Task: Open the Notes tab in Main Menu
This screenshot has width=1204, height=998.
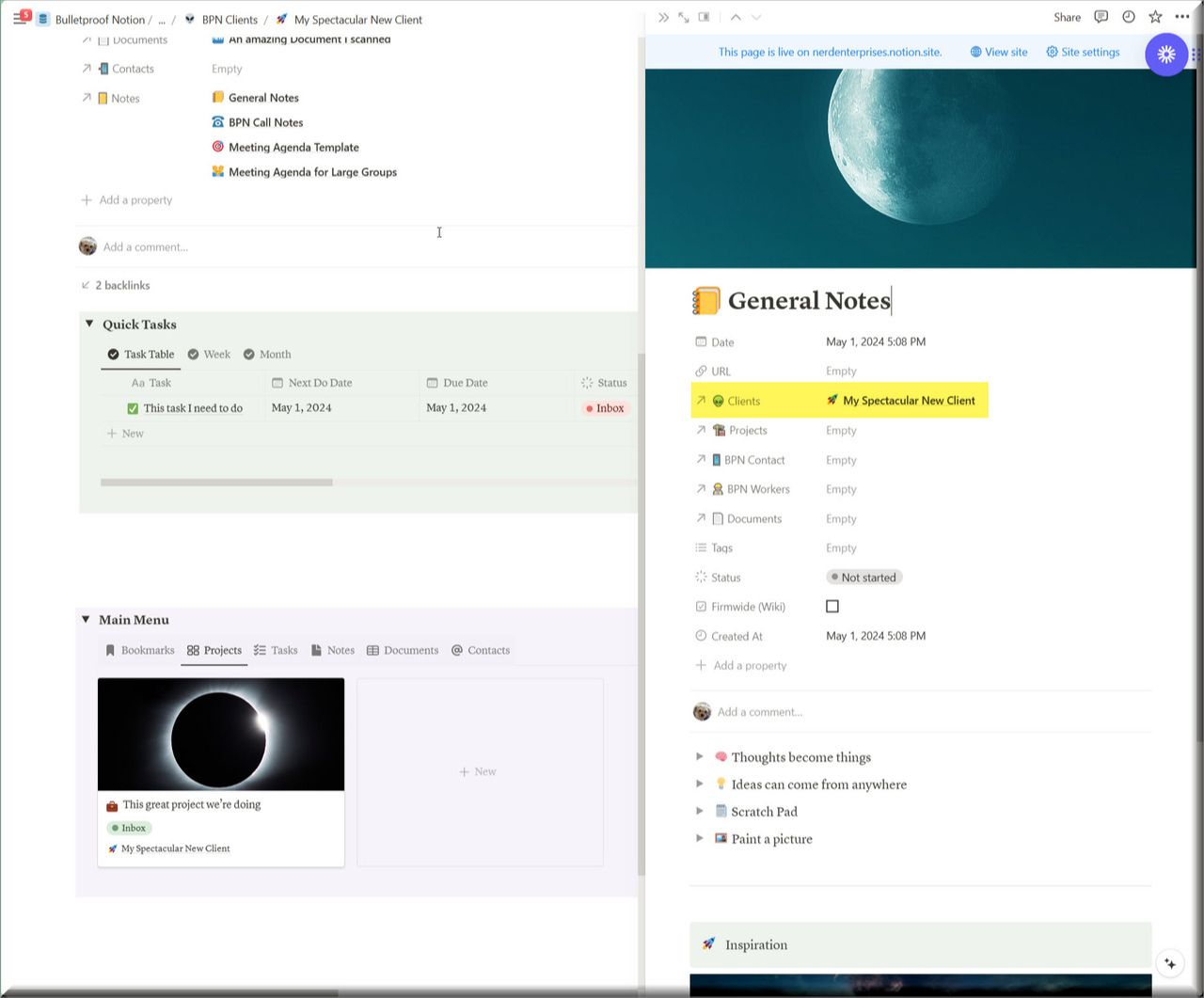Action: coord(333,650)
